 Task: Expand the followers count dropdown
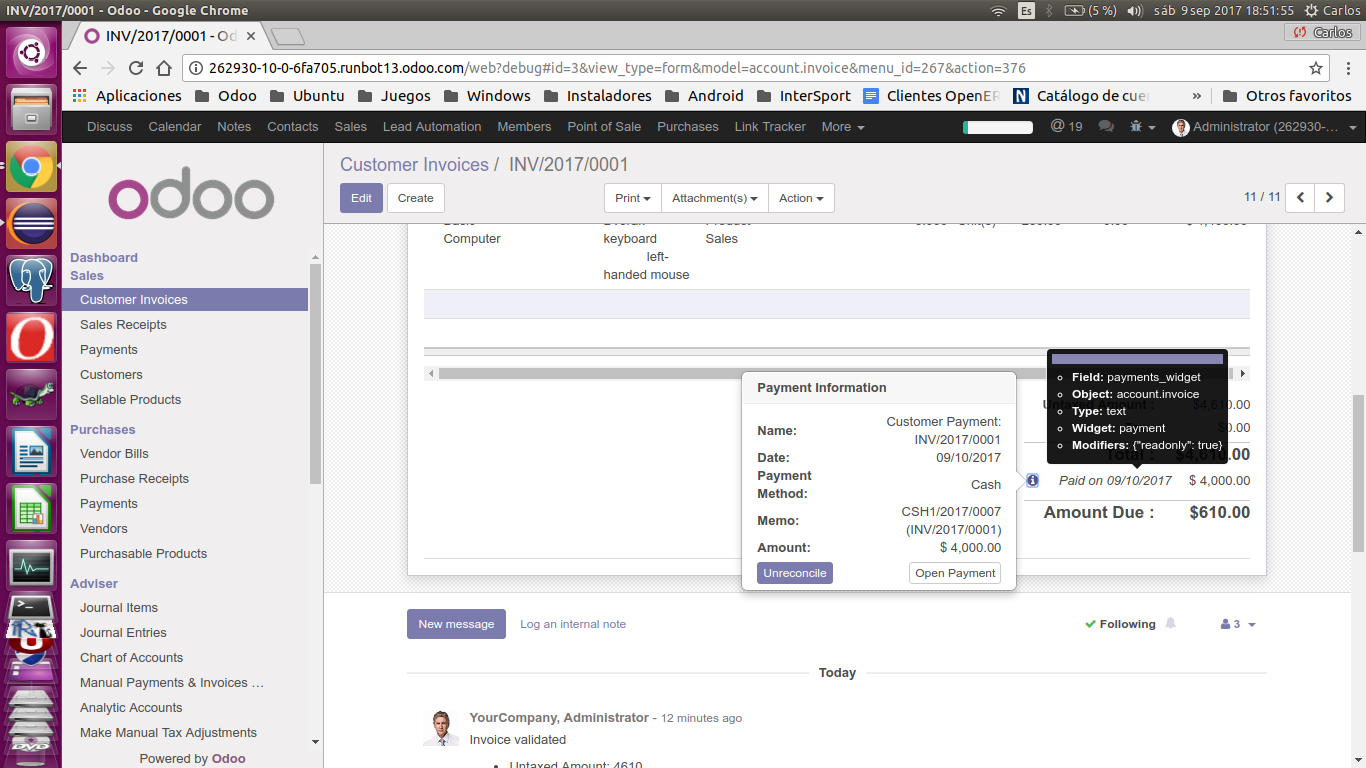click(x=1238, y=624)
